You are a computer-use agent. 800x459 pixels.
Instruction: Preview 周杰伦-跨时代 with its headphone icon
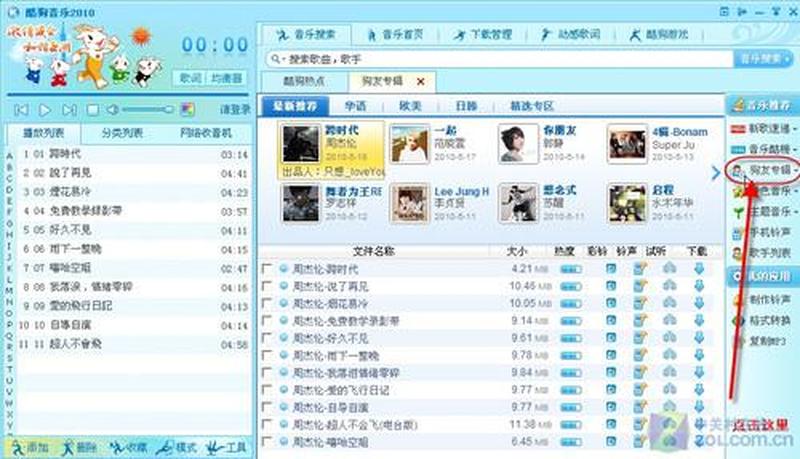point(669,268)
